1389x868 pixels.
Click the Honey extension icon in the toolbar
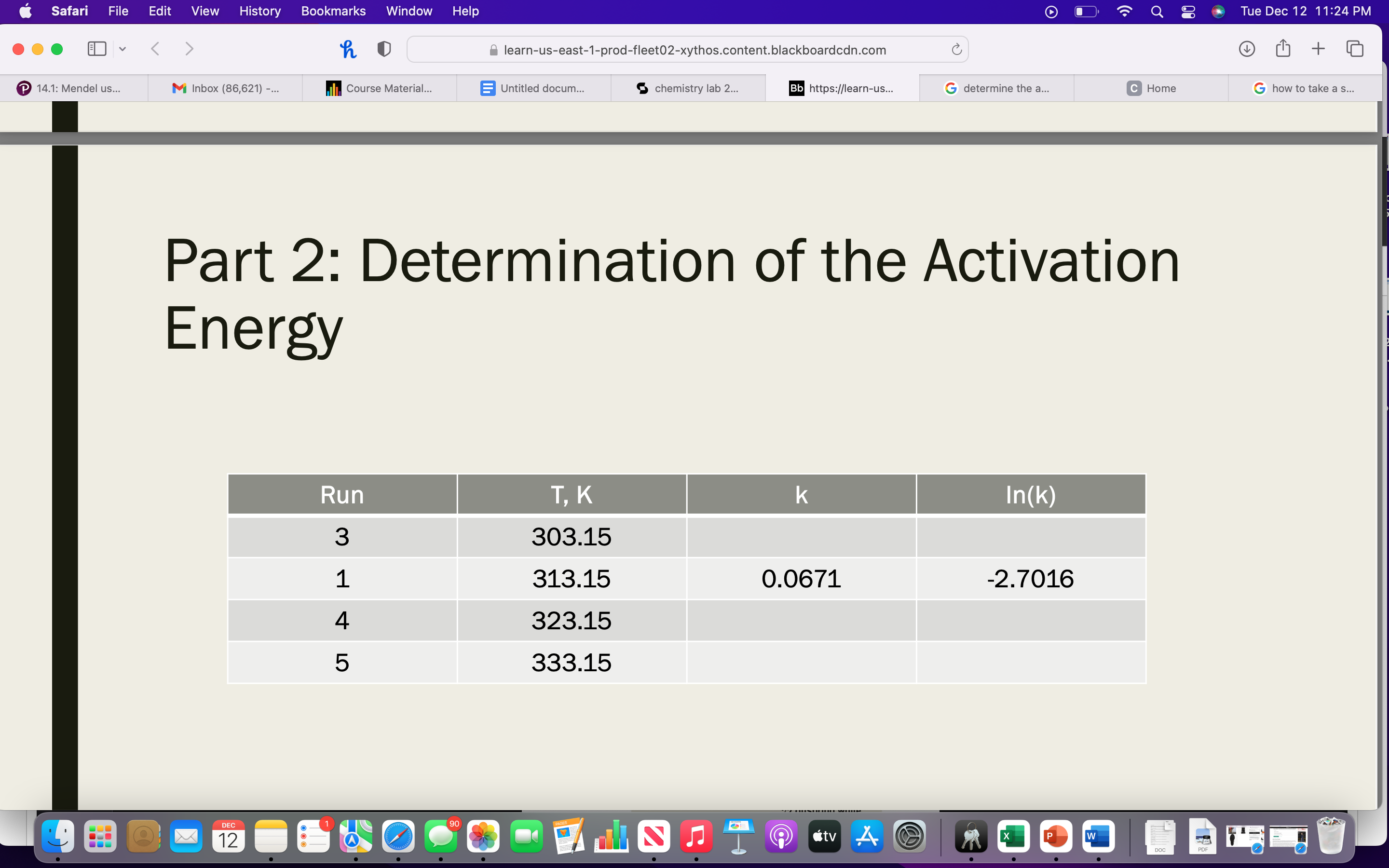[x=348, y=49]
